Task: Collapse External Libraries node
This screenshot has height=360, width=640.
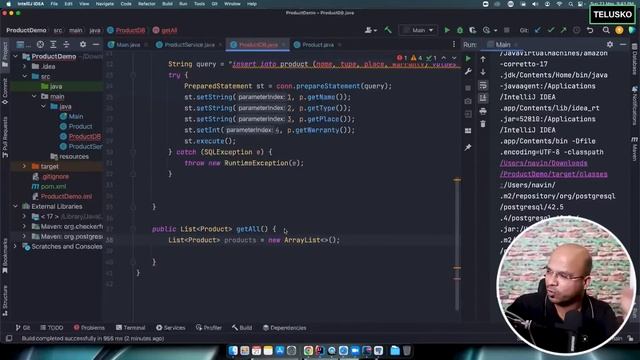Action: 16,207
